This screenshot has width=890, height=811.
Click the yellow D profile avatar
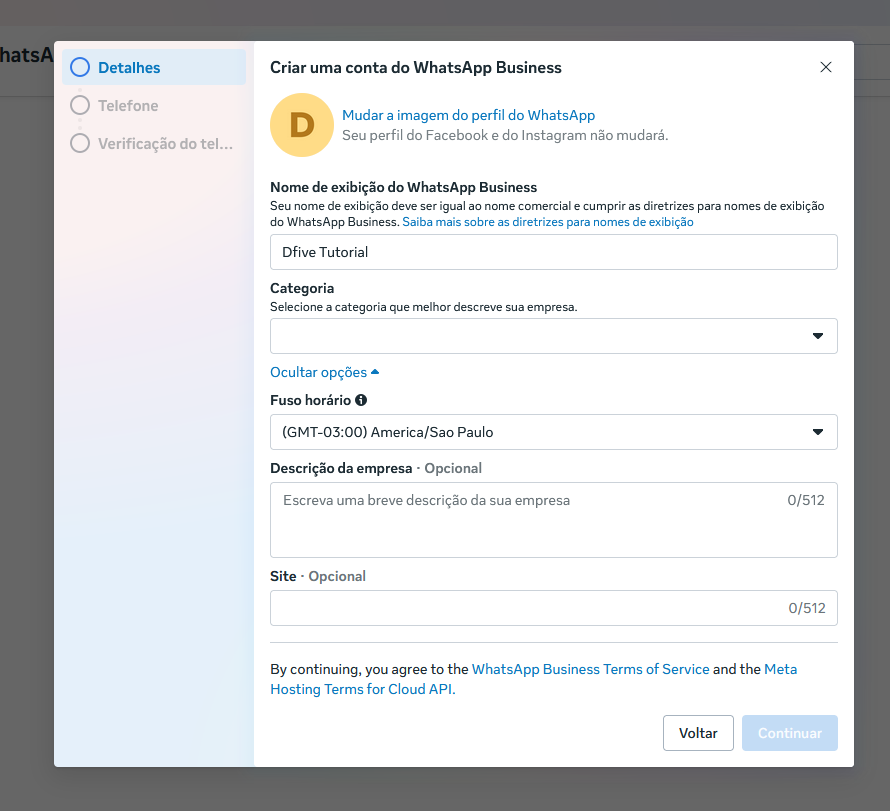click(302, 125)
